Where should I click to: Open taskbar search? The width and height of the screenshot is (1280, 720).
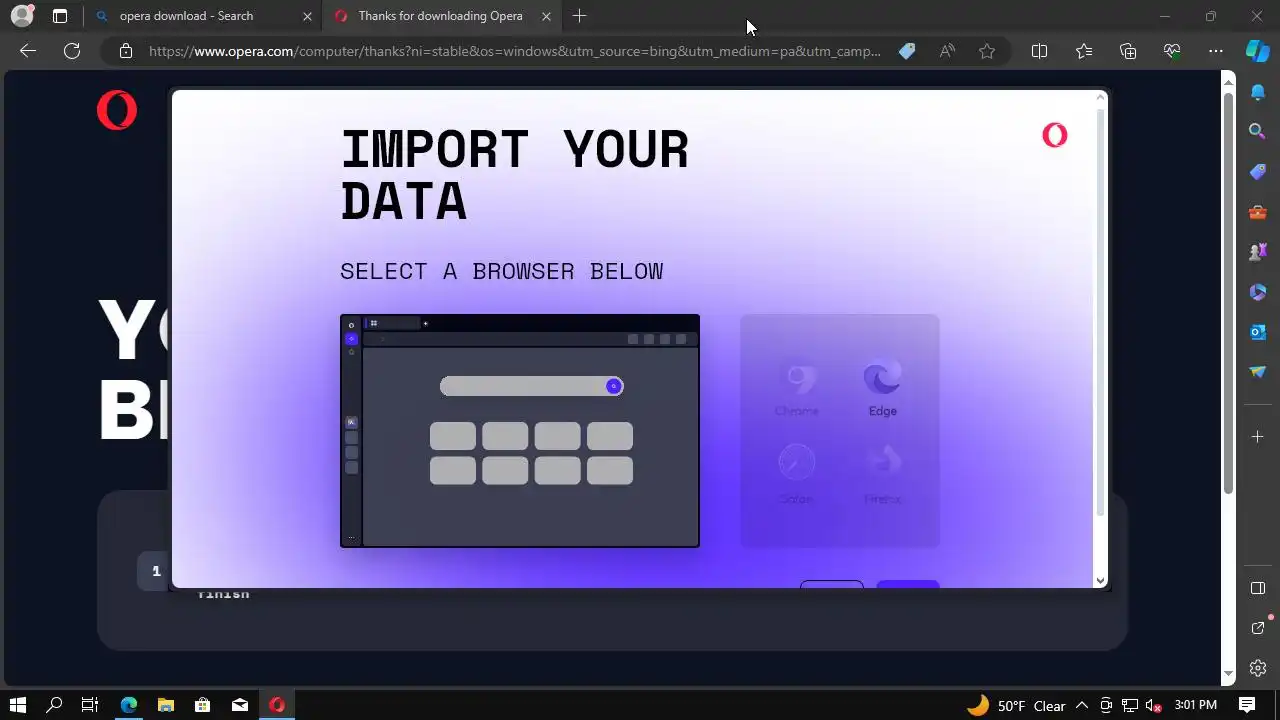click(54, 705)
